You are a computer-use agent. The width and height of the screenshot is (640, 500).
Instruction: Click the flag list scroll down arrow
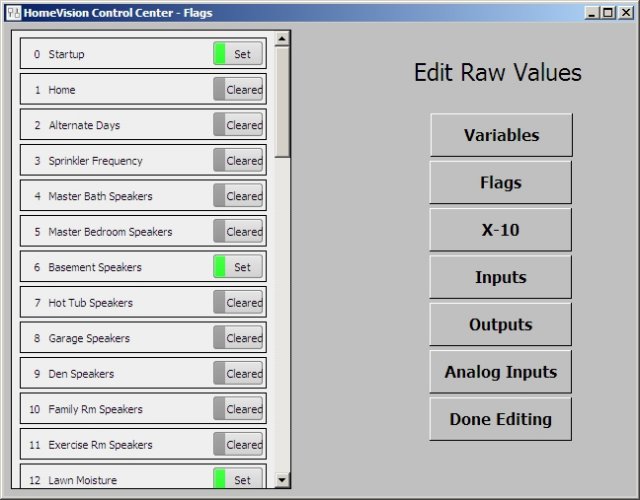[x=282, y=480]
